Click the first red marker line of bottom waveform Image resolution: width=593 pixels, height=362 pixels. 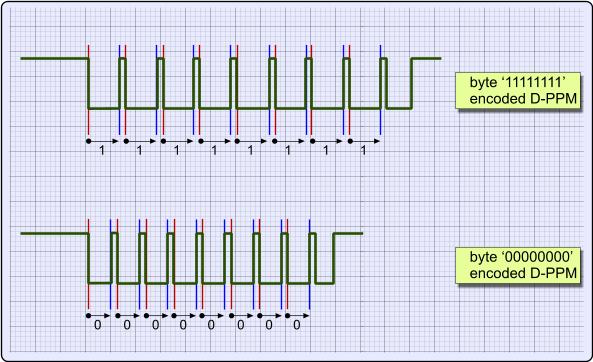[88, 264]
